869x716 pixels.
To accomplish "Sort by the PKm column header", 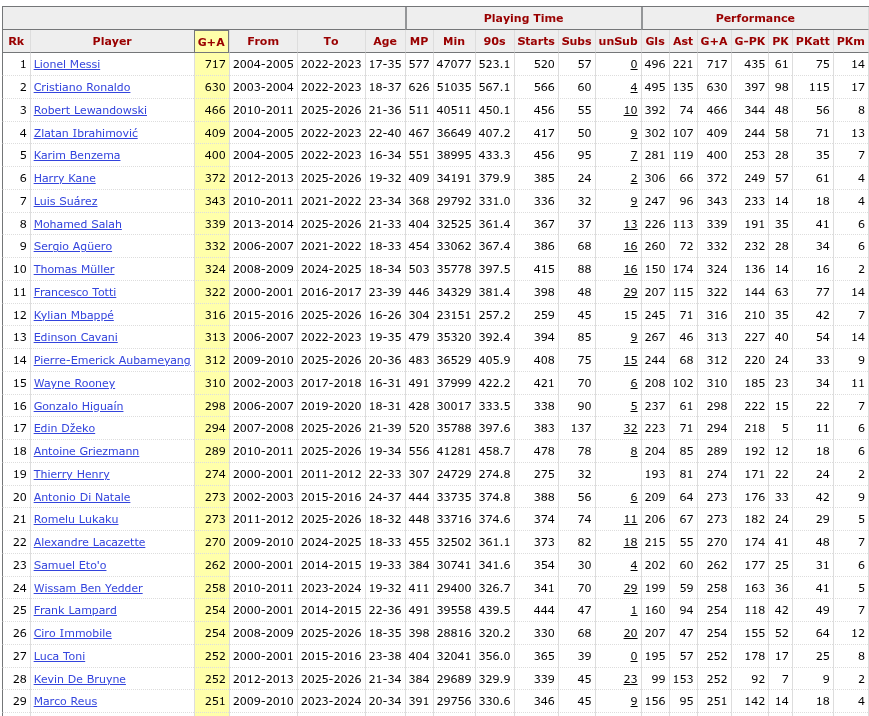I will tap(851, 41).
